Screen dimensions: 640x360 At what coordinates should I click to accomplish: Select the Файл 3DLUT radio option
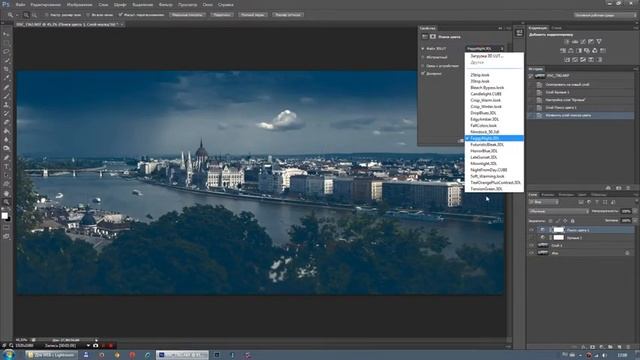[423, 49]
